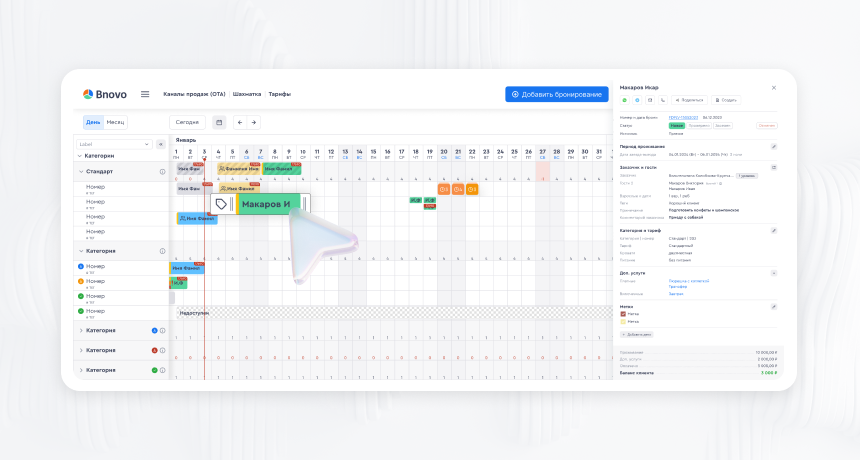
Task: Select the green Новое status tag
Action: (676, 125)
